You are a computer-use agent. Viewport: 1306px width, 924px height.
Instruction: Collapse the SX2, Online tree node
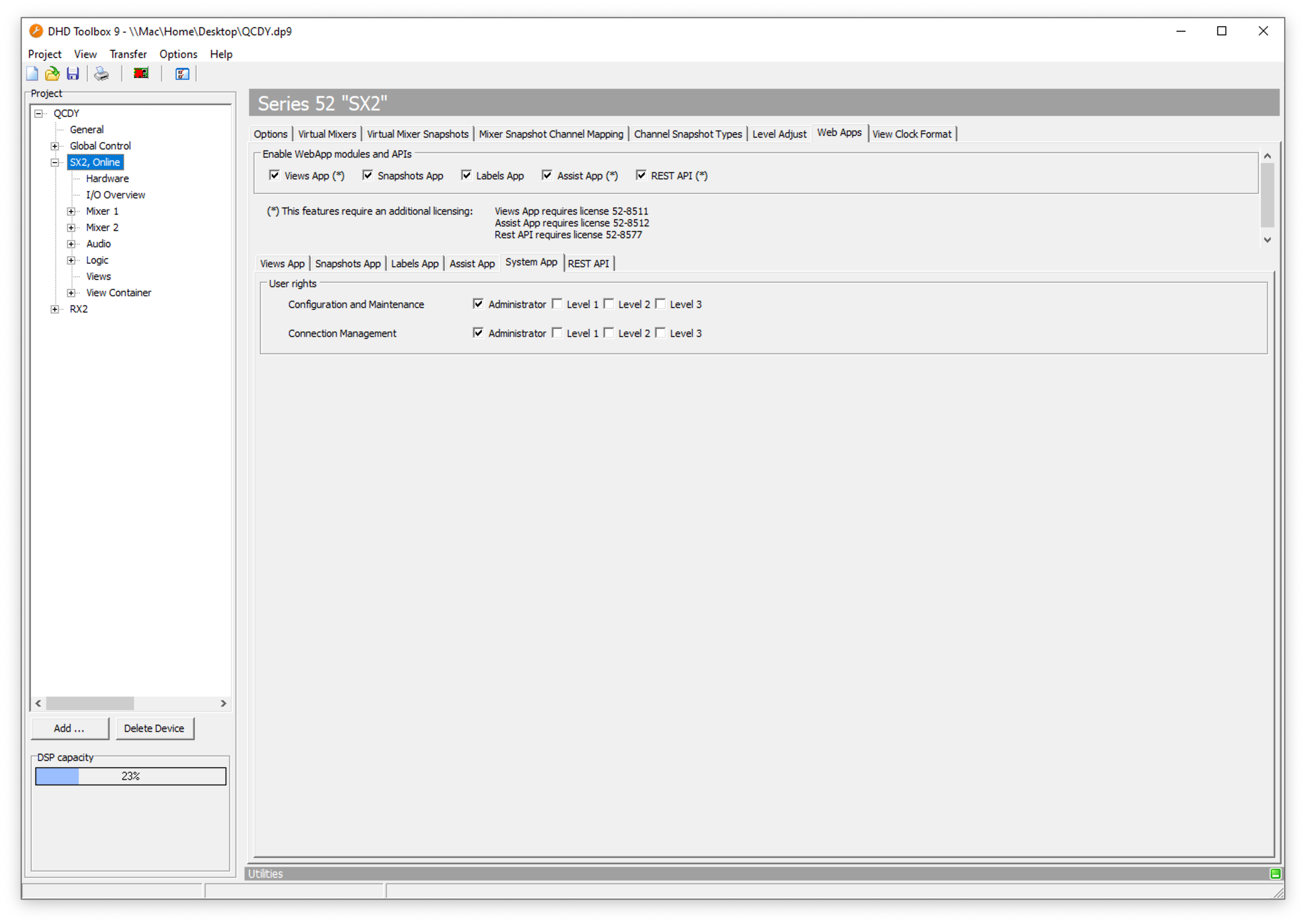click(x=55, y=163)
